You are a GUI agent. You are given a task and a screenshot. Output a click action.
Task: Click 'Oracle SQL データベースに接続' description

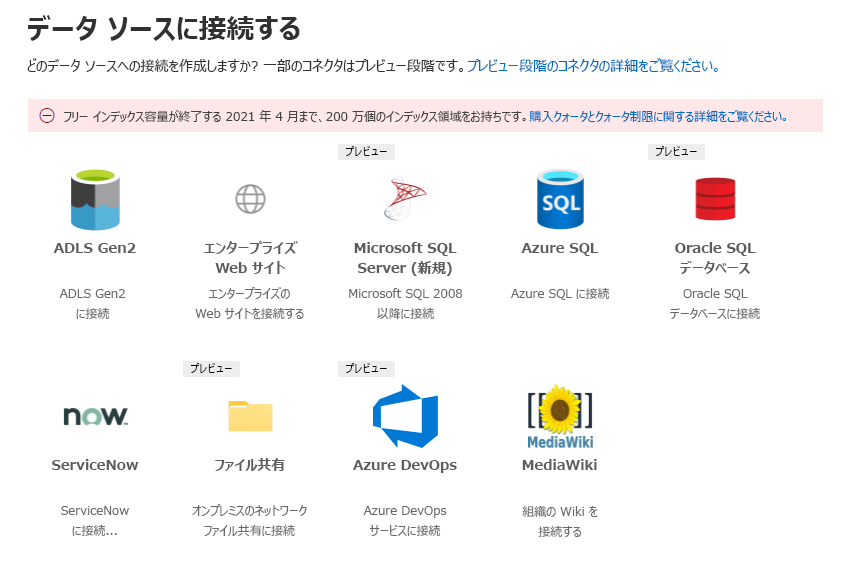point(715,304)
